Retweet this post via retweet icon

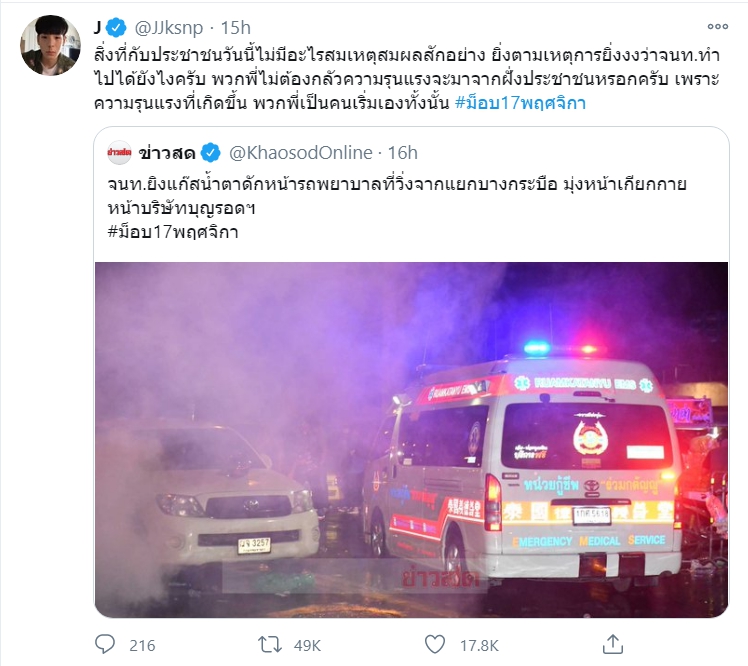pos(270,645)
